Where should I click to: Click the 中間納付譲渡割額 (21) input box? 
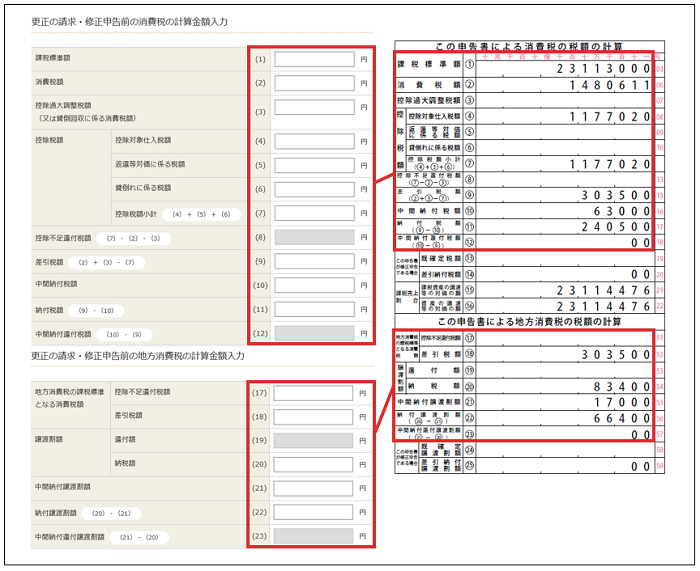(314, 488)
